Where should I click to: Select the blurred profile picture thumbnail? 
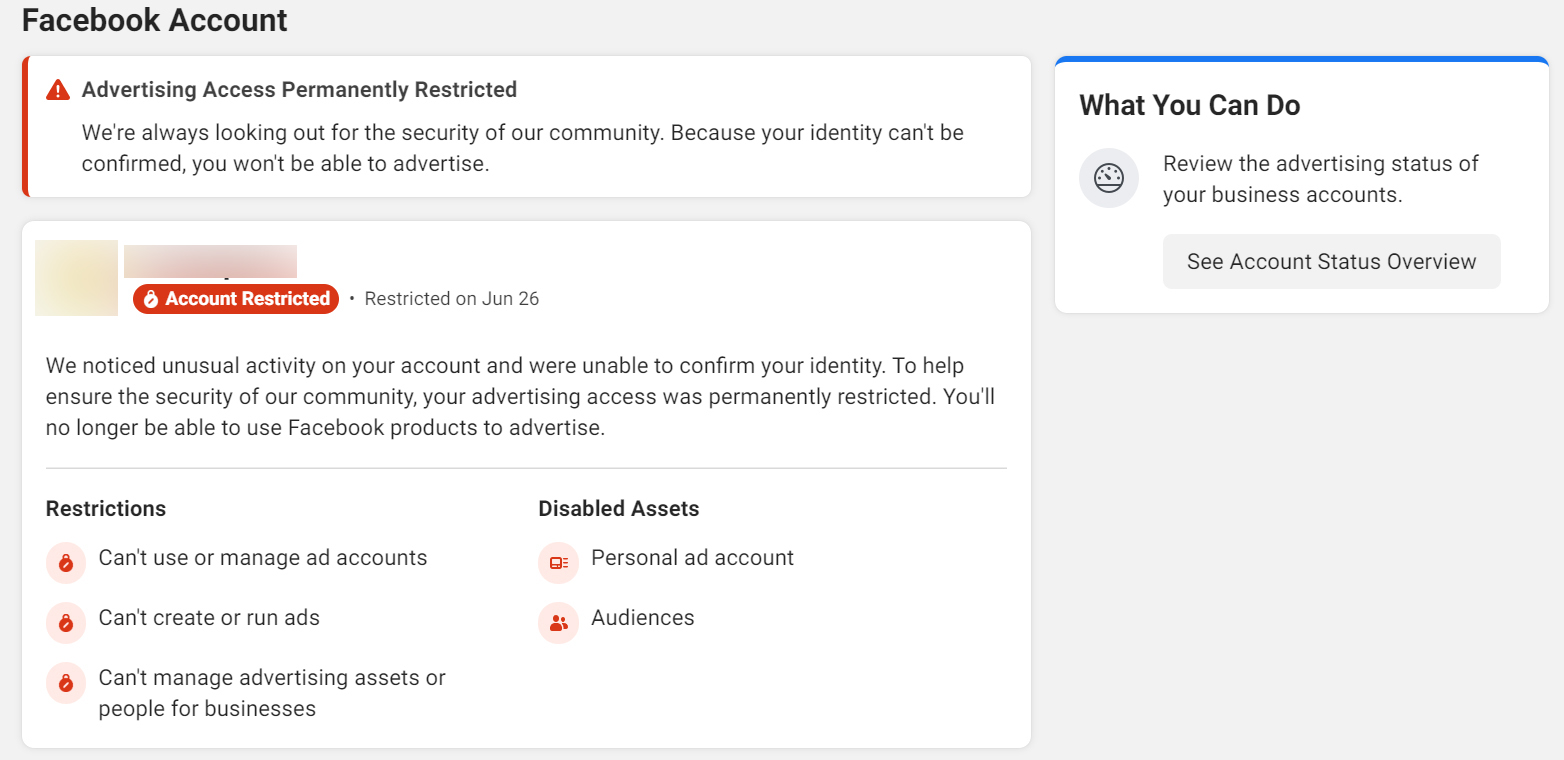click(x=76, y=278)
